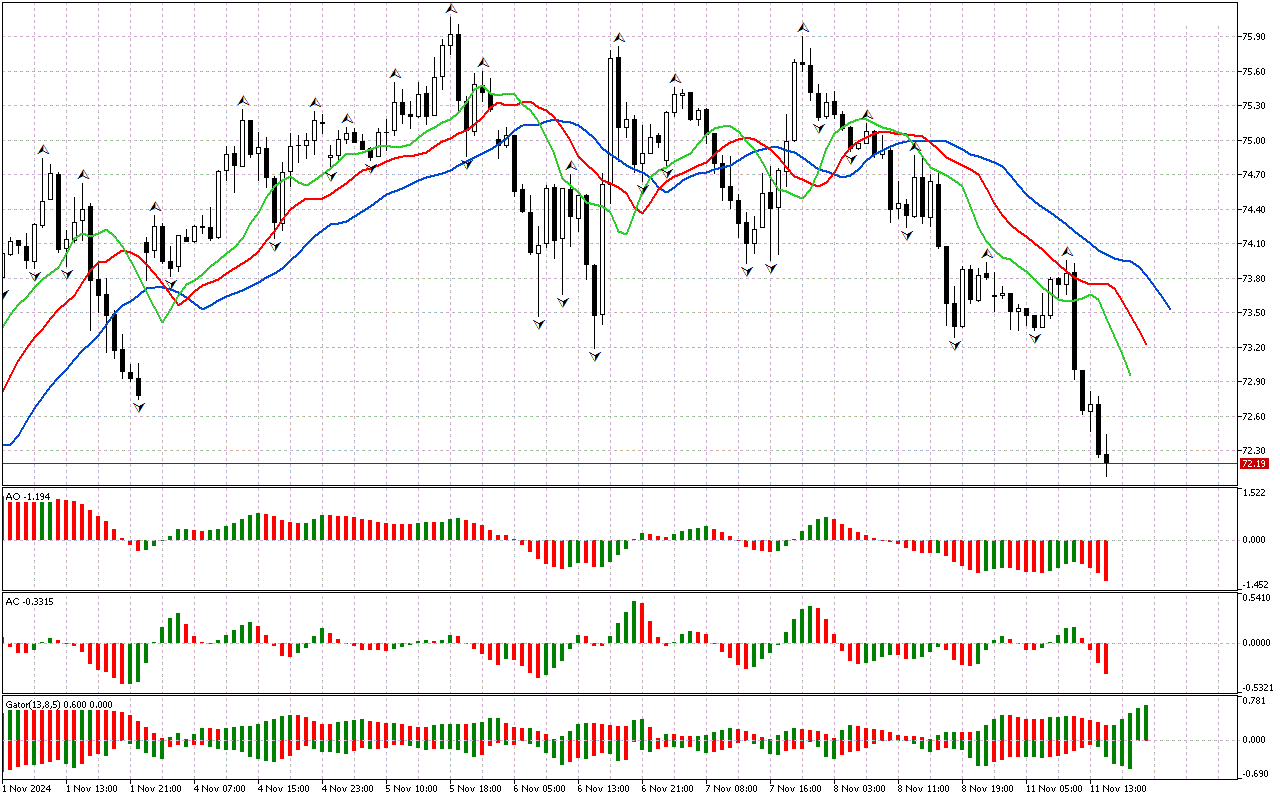Image resolution: width=1280 pixels, height=800 pixels.
Task: Select the 73.80 price axis value
Action: [x=1254, y=279]
